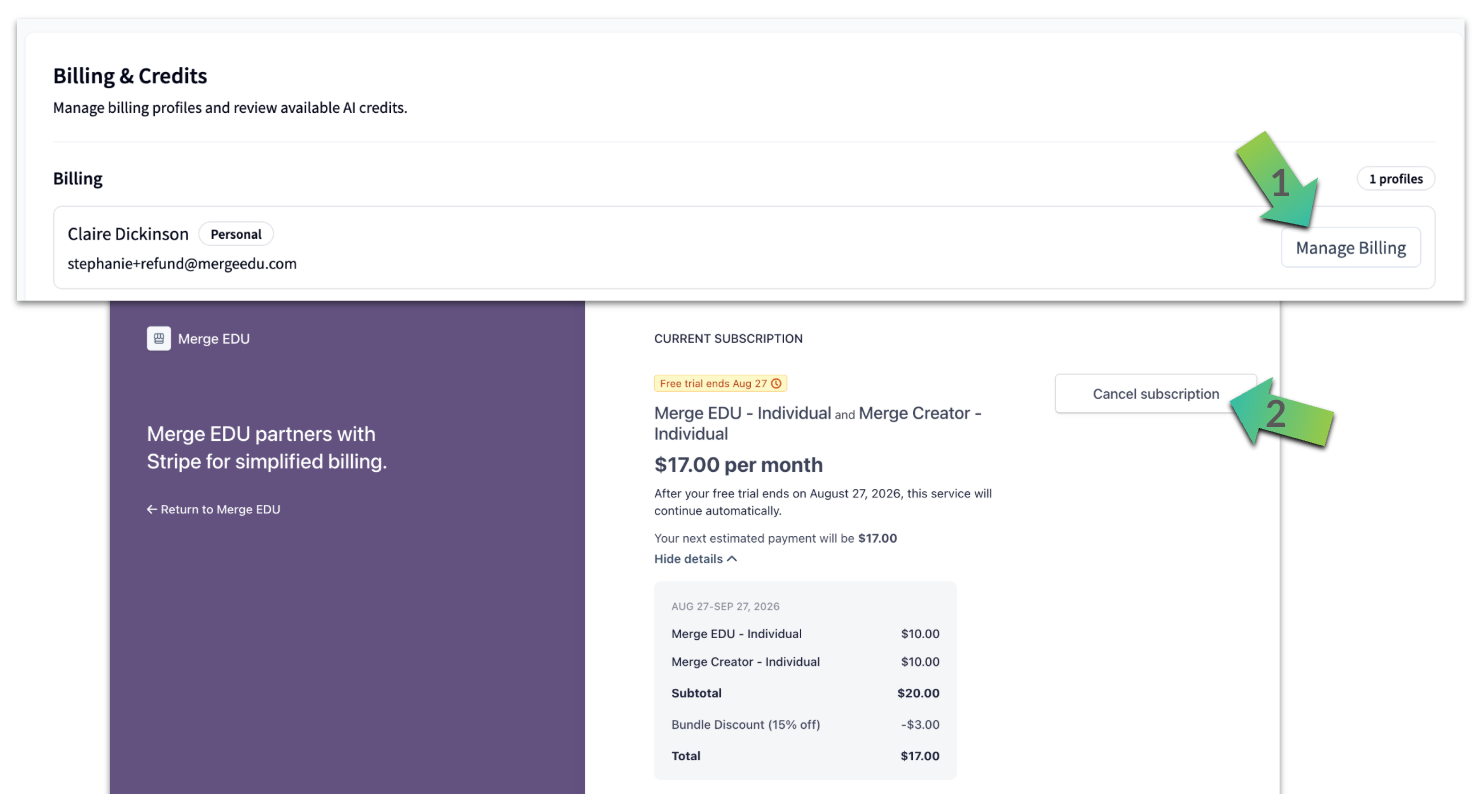Select the email stephanie+refund@mergeedu.com
The image size is (1482, 794).
pos(182,264)
